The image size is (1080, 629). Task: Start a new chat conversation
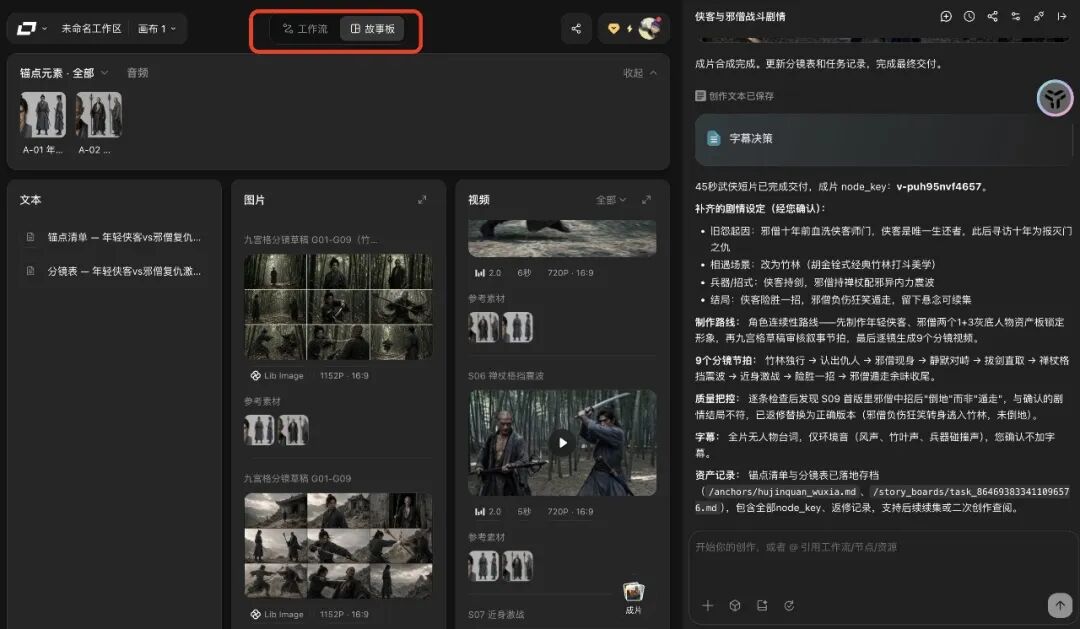click(946, 16)
